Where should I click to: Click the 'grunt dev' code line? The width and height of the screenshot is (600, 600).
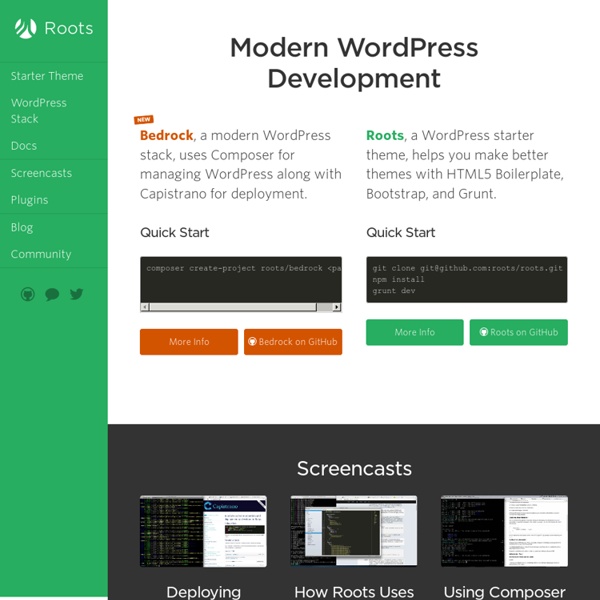coord(394,291)
